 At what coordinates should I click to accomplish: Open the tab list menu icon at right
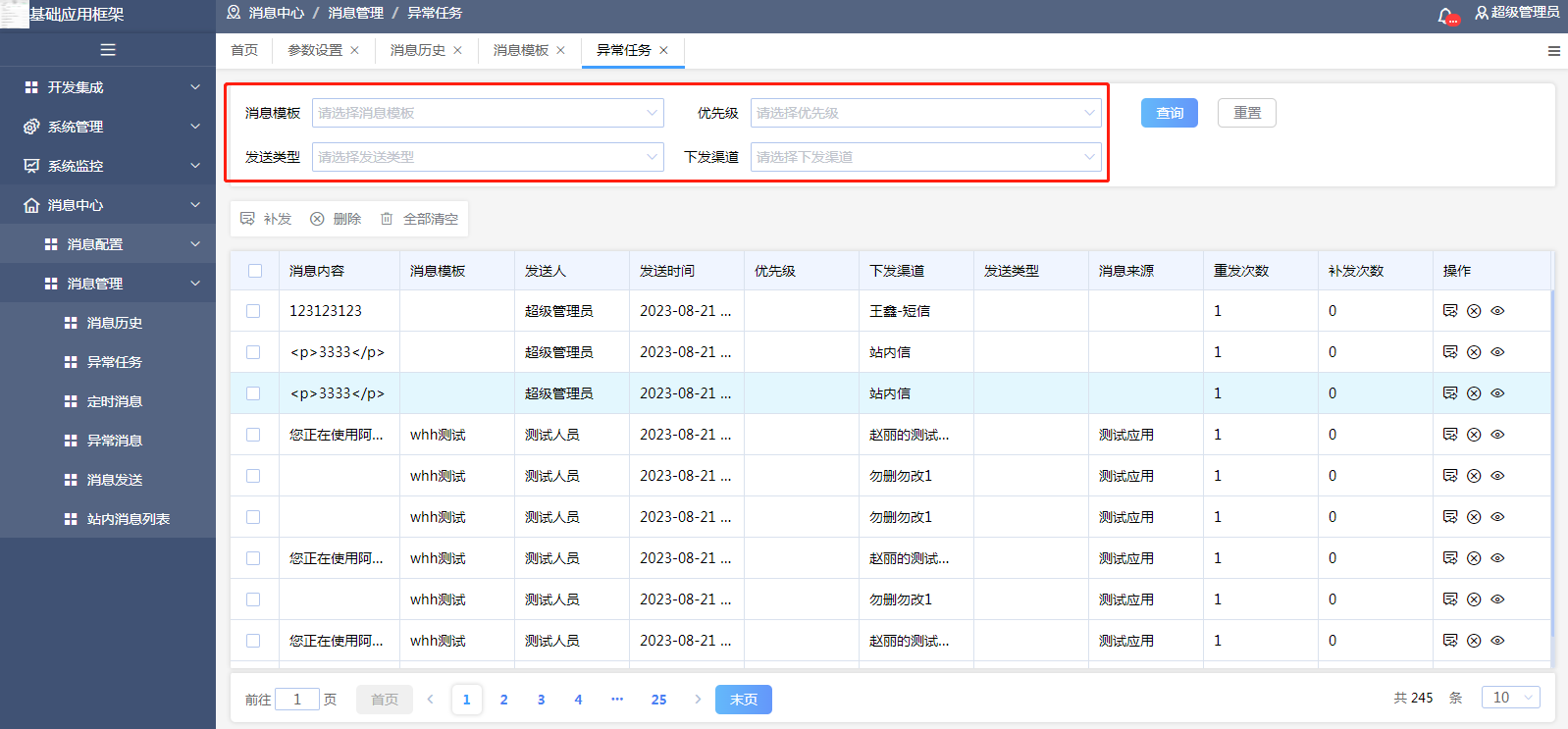(x=1554, y=51)
